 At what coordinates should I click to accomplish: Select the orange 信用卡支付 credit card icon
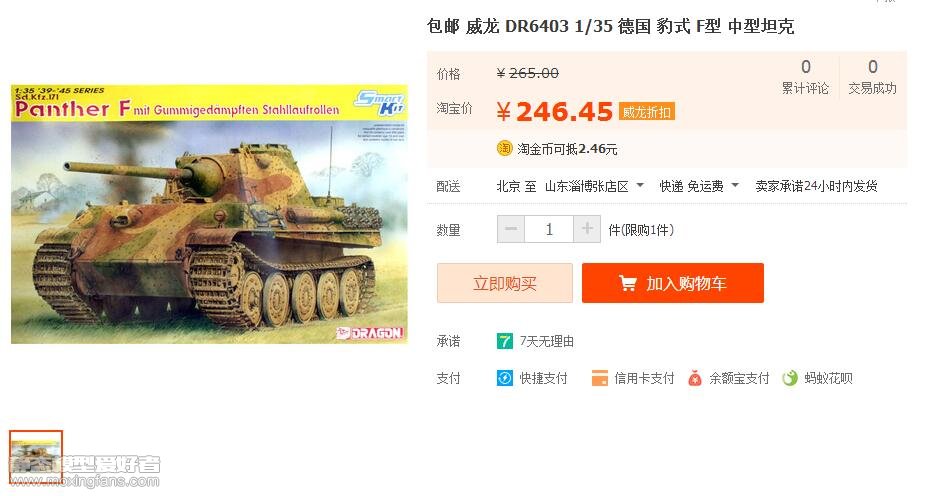coord(600,378)
